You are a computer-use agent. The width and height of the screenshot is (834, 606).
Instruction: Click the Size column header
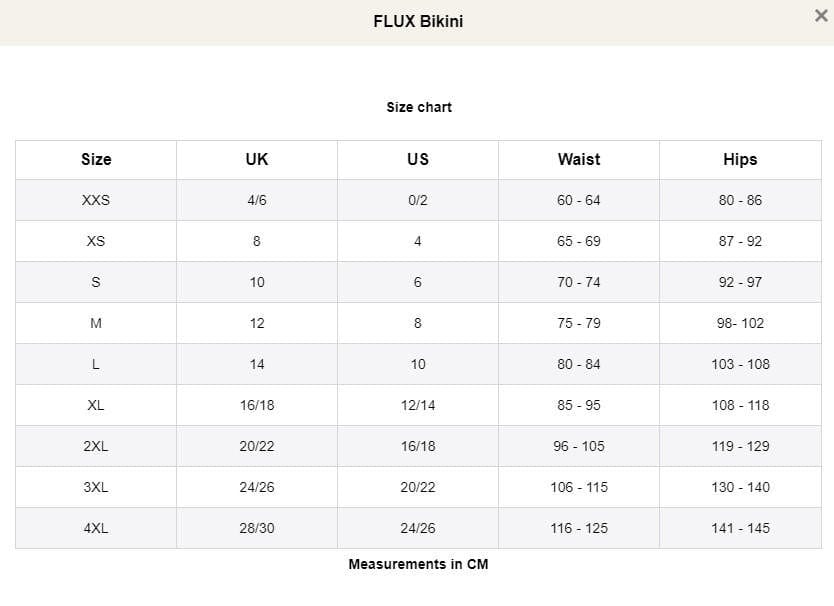(95, 159)
